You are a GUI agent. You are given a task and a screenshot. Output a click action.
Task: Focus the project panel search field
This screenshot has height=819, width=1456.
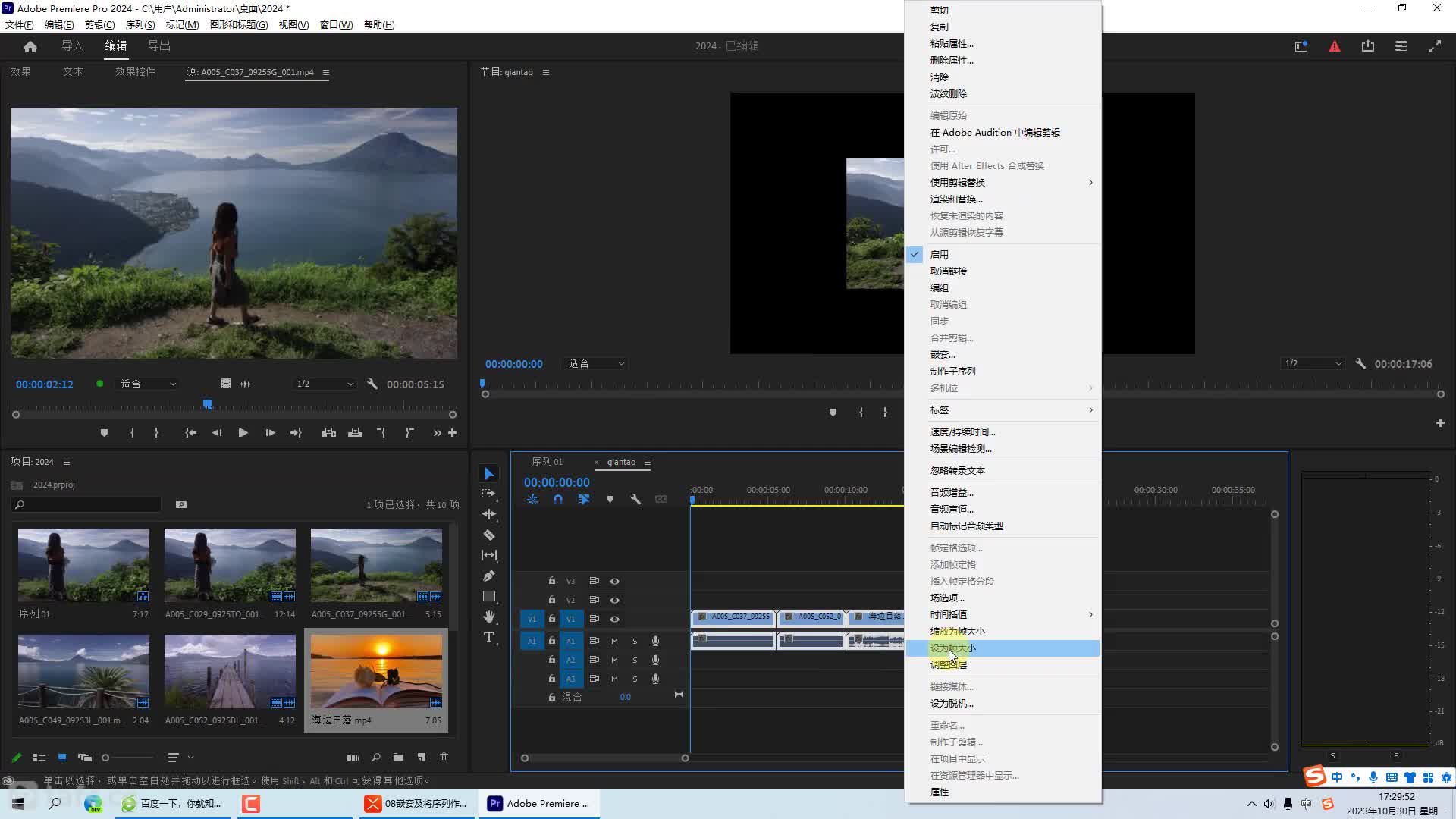tap(86, 504)
